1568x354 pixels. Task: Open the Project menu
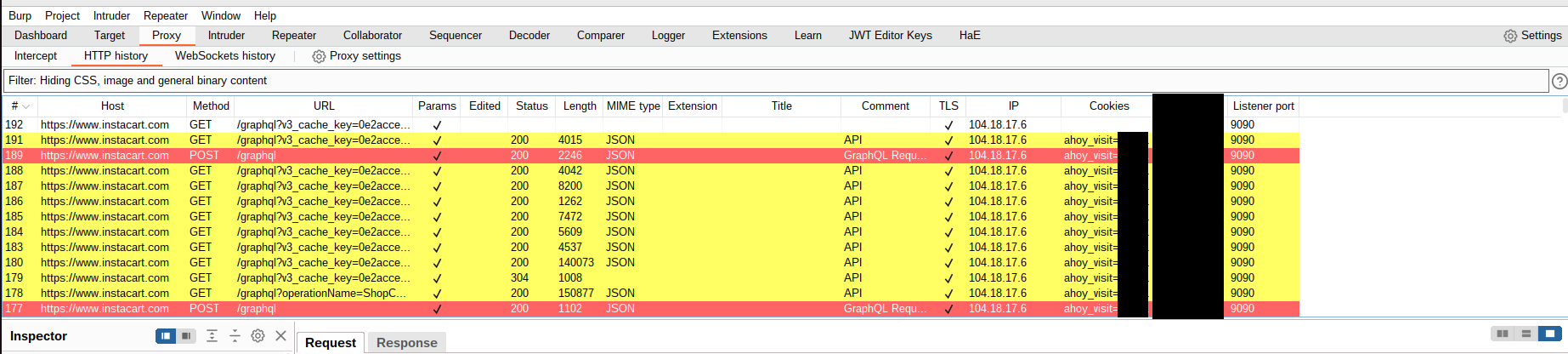pyautogui.click(x=62, y=15)
